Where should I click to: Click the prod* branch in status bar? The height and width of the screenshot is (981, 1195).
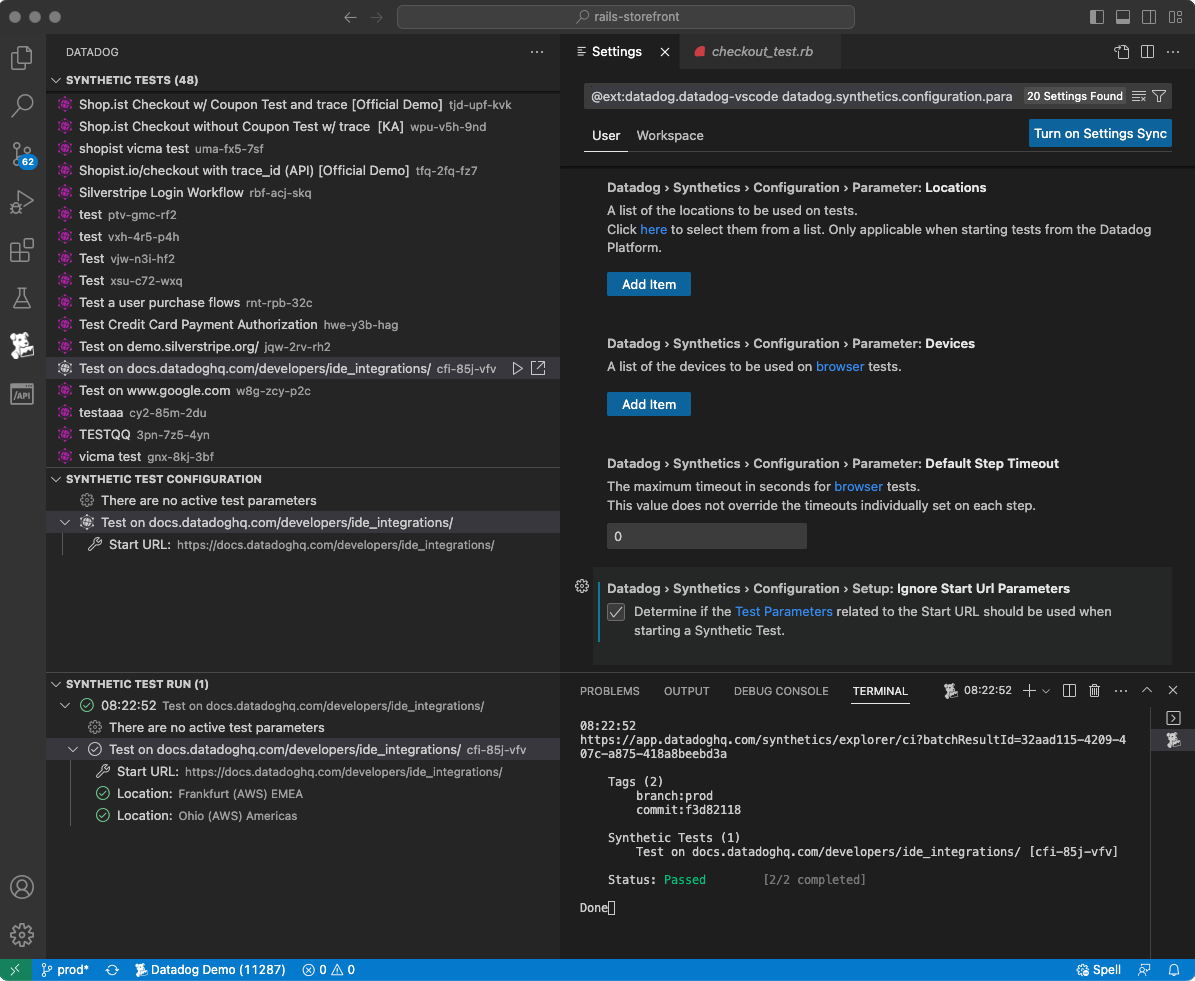pos(66,970)
